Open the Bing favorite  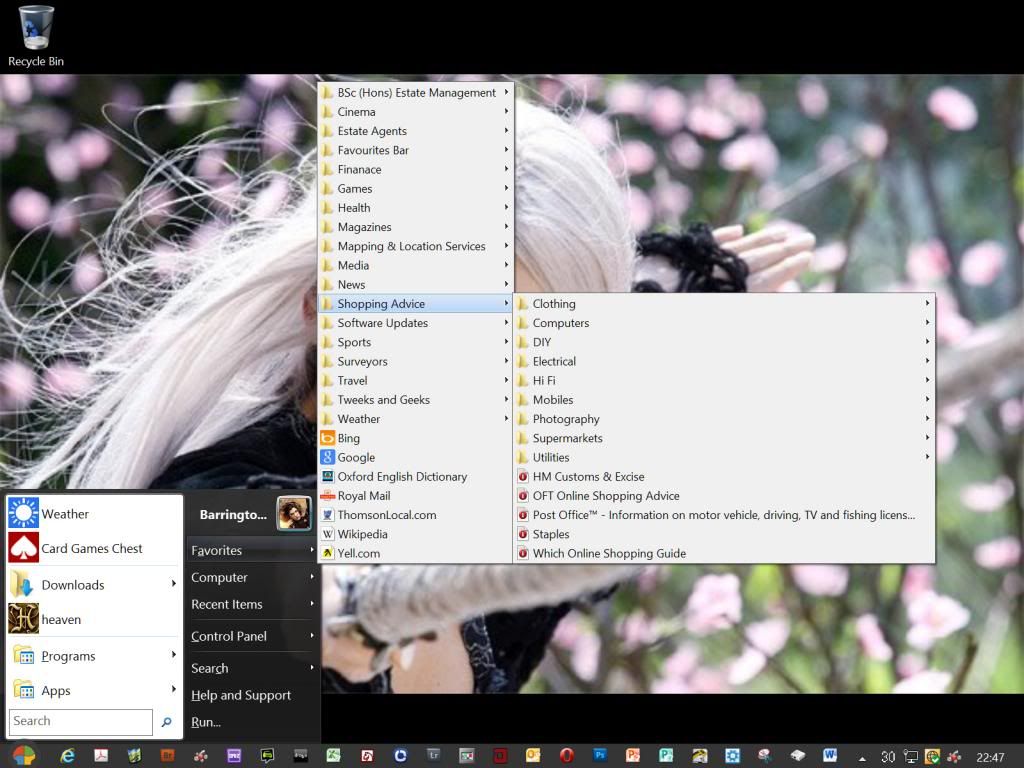click(416, 438)
